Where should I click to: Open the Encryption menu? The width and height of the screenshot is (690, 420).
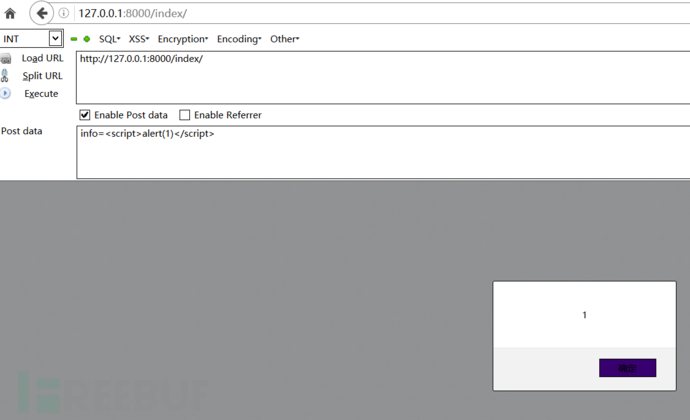point(183,39)
